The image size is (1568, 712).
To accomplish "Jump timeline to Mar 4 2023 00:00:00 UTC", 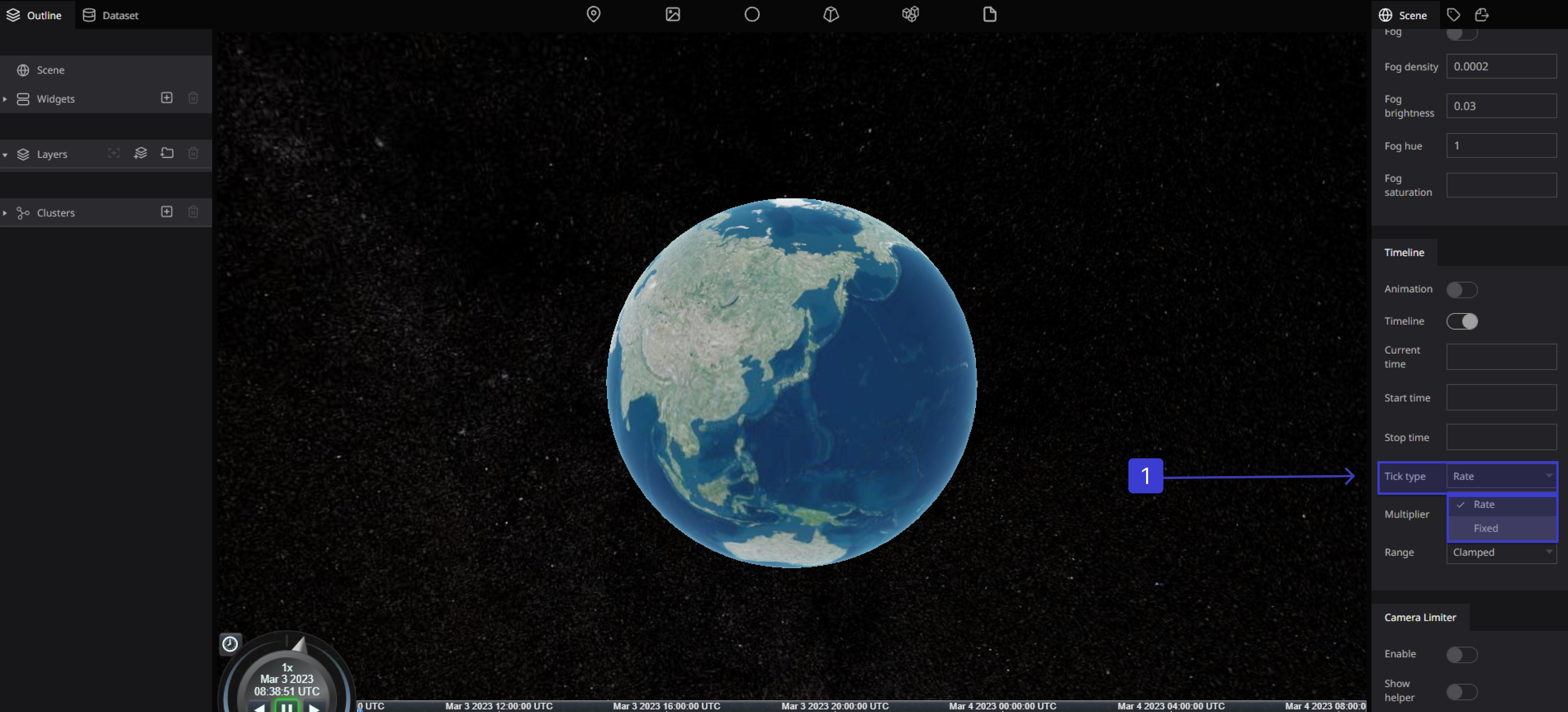I will tap(1003, 706).
